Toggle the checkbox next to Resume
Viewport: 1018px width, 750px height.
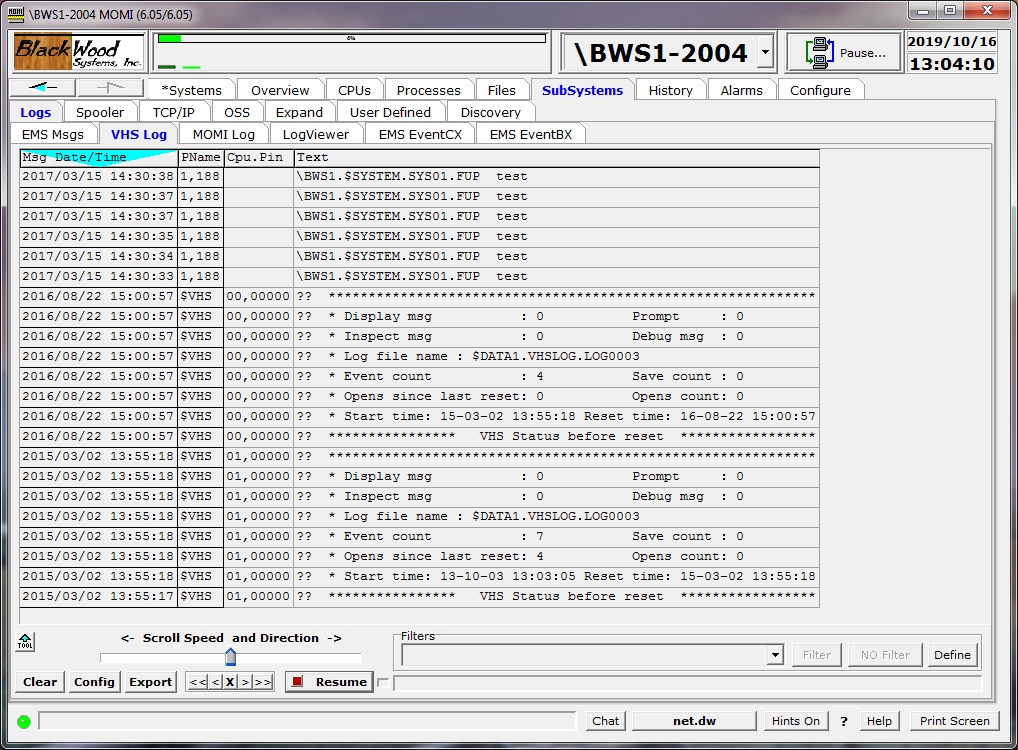click(383, 683)
